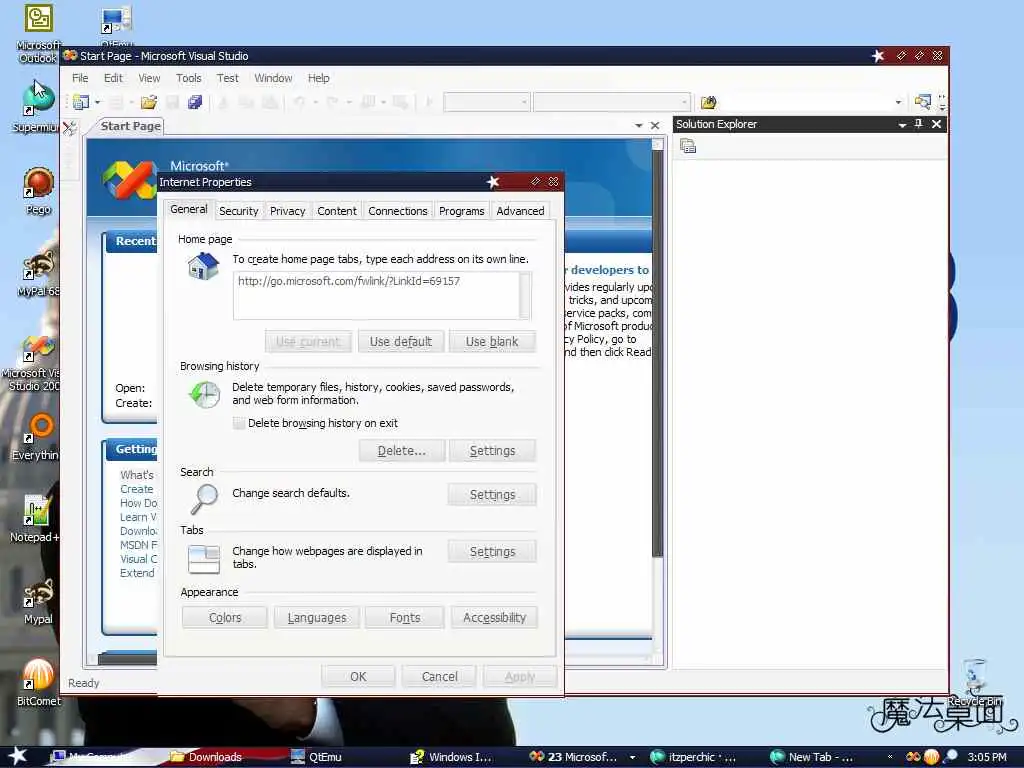The image size is (1024, 768).
Task: Click the Delete... browsing history button
Action: pos(402,451)
